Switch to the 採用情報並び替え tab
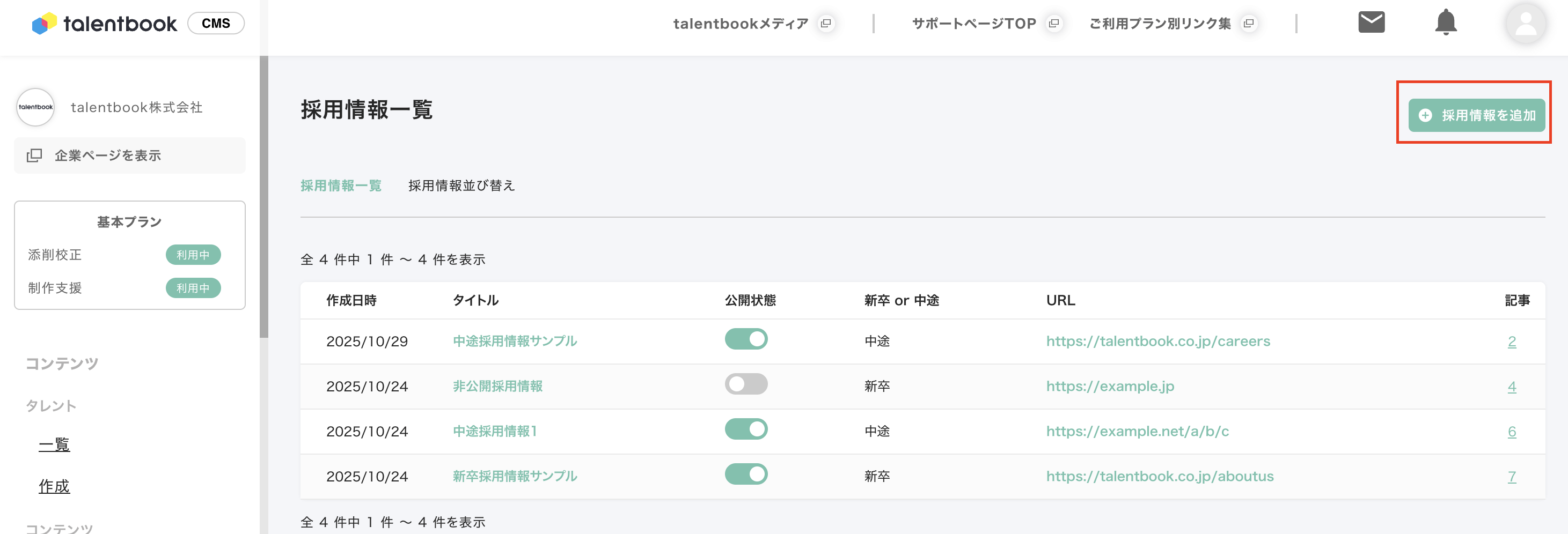 point(461,186)
